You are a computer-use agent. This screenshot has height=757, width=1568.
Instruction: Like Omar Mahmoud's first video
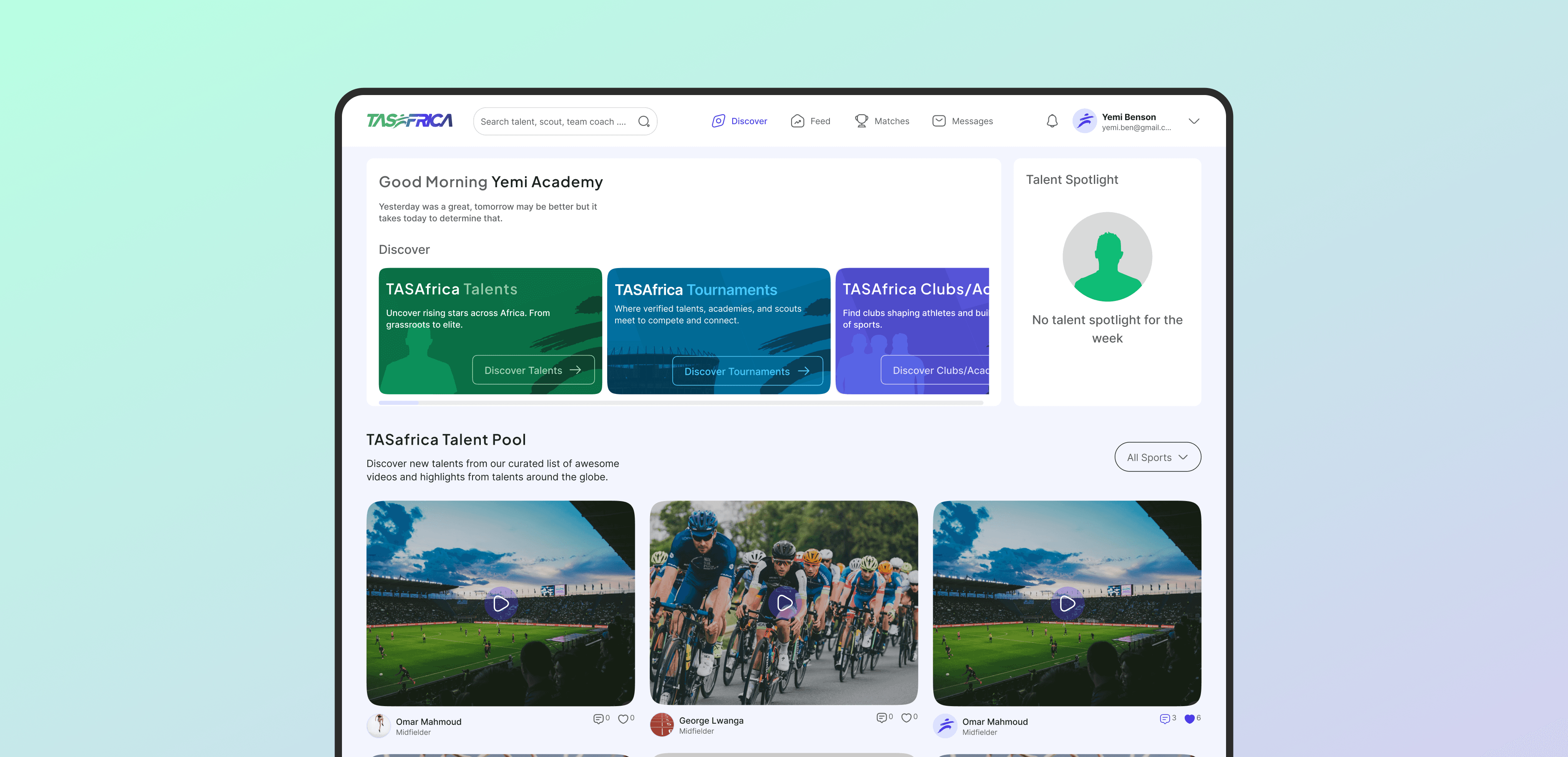[x=623, y=719]
